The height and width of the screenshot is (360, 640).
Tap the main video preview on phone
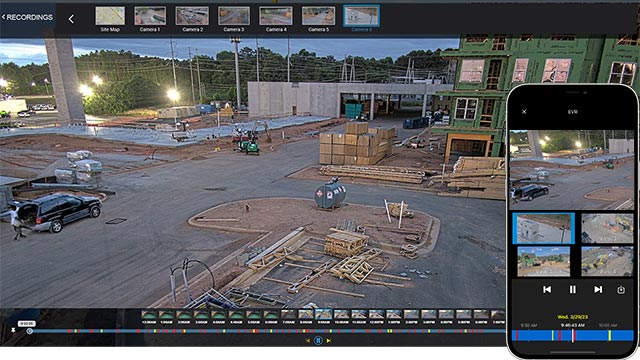572,170
